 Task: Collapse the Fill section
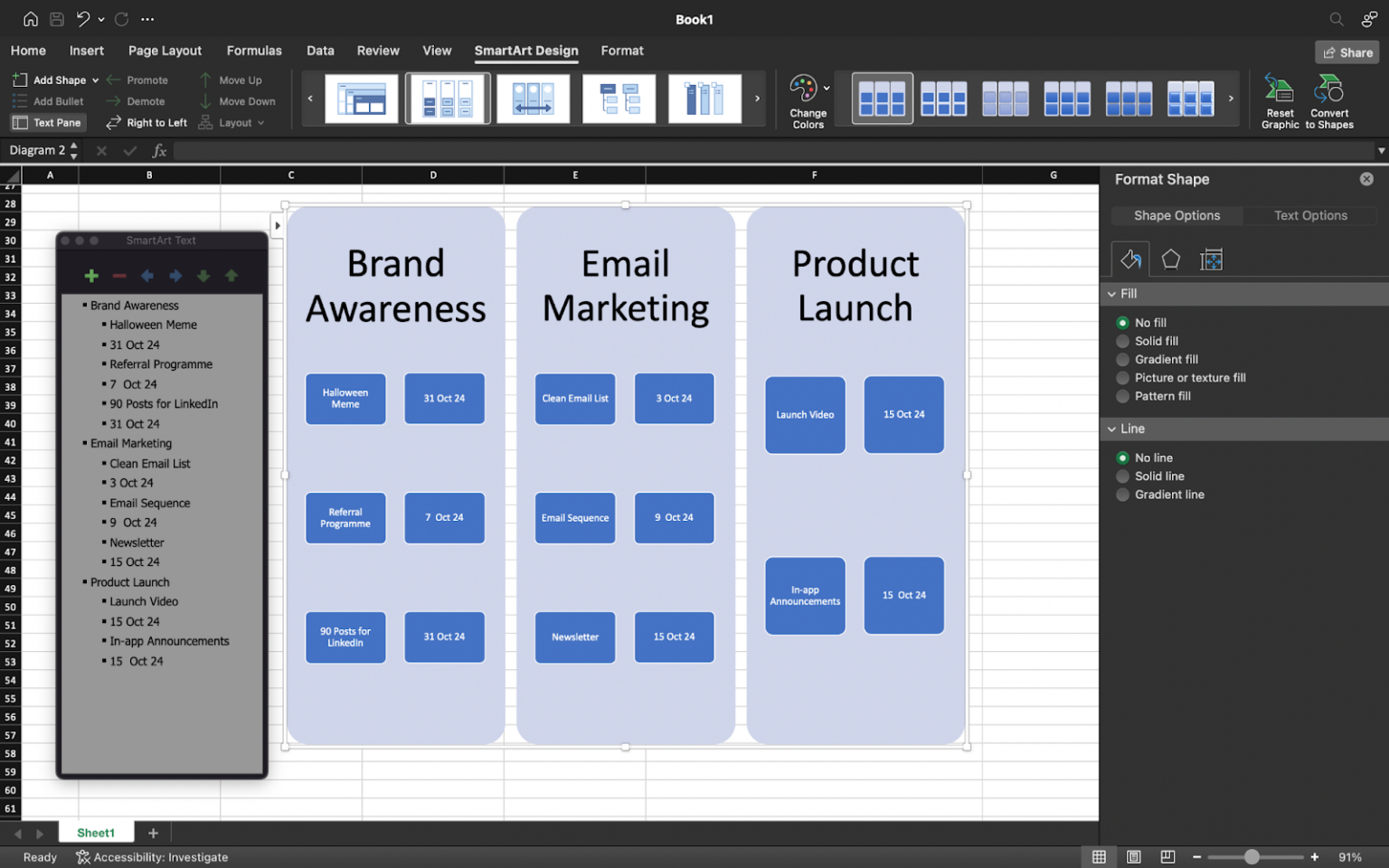(x=1113, y=293)
